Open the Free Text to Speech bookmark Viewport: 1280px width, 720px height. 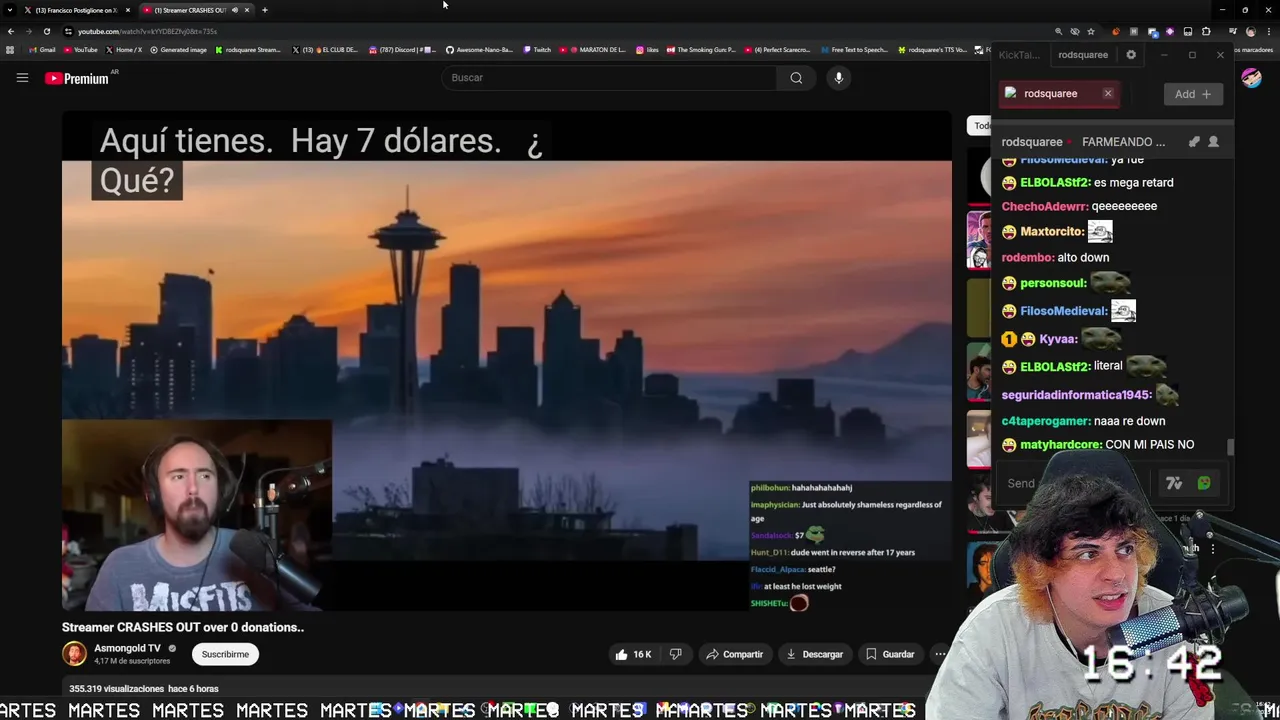(x=853, y=50)
